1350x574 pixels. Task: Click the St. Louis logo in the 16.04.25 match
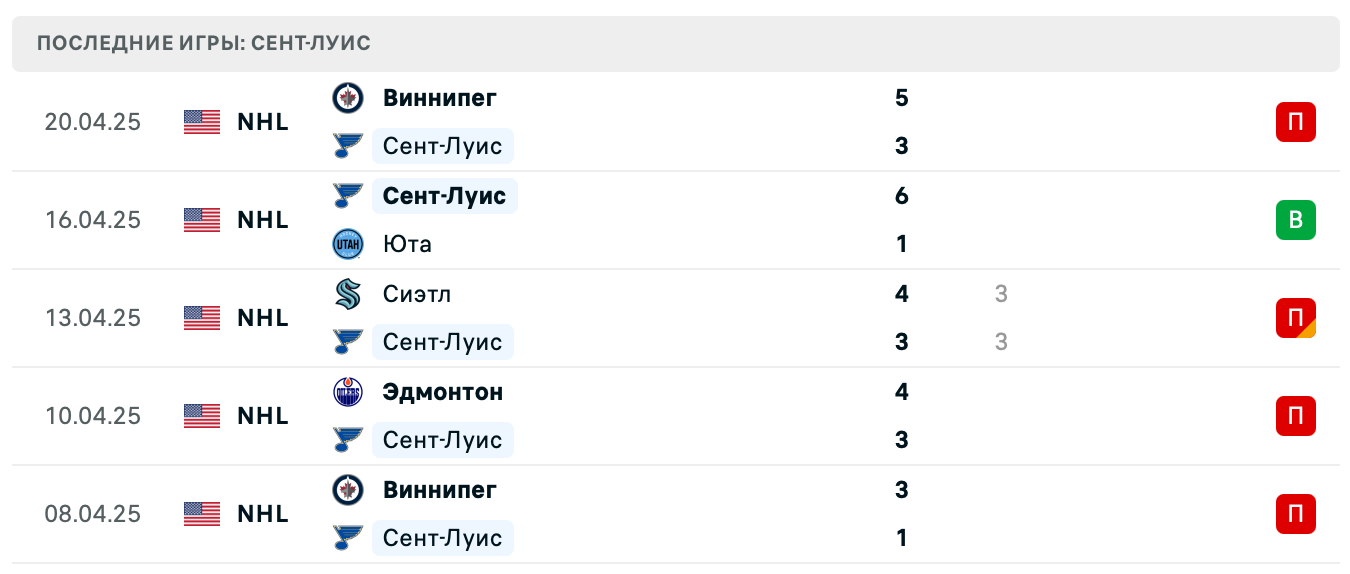tap(347, 196)
